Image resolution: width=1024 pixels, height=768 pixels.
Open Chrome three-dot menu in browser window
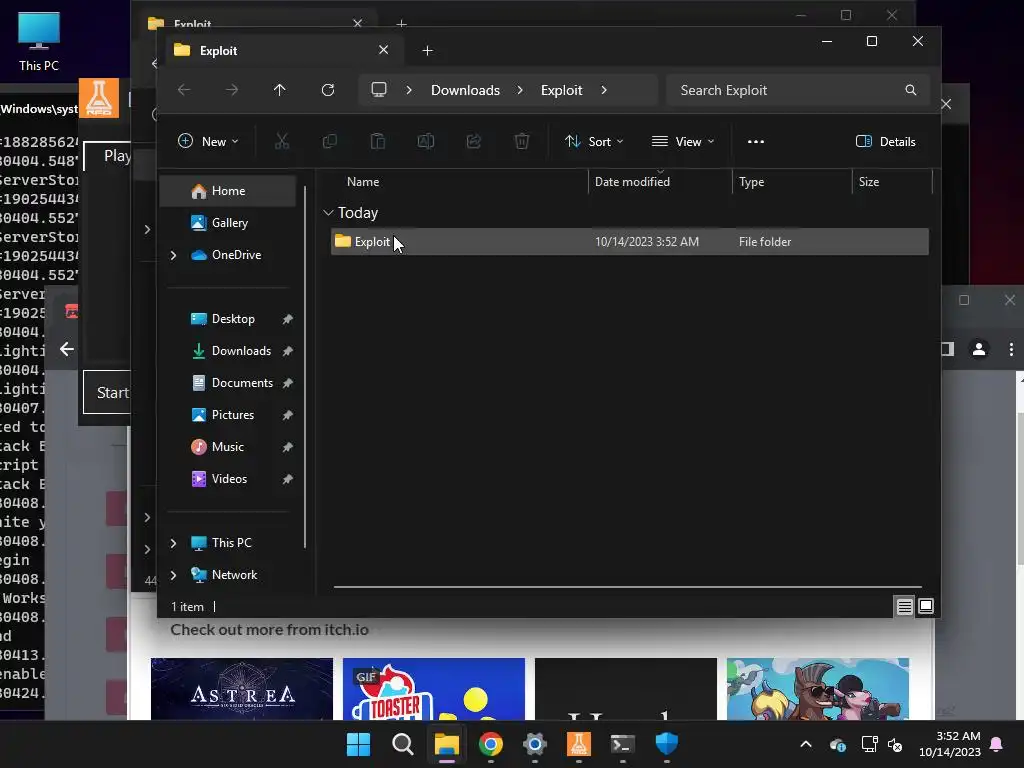pos(1012,349)
